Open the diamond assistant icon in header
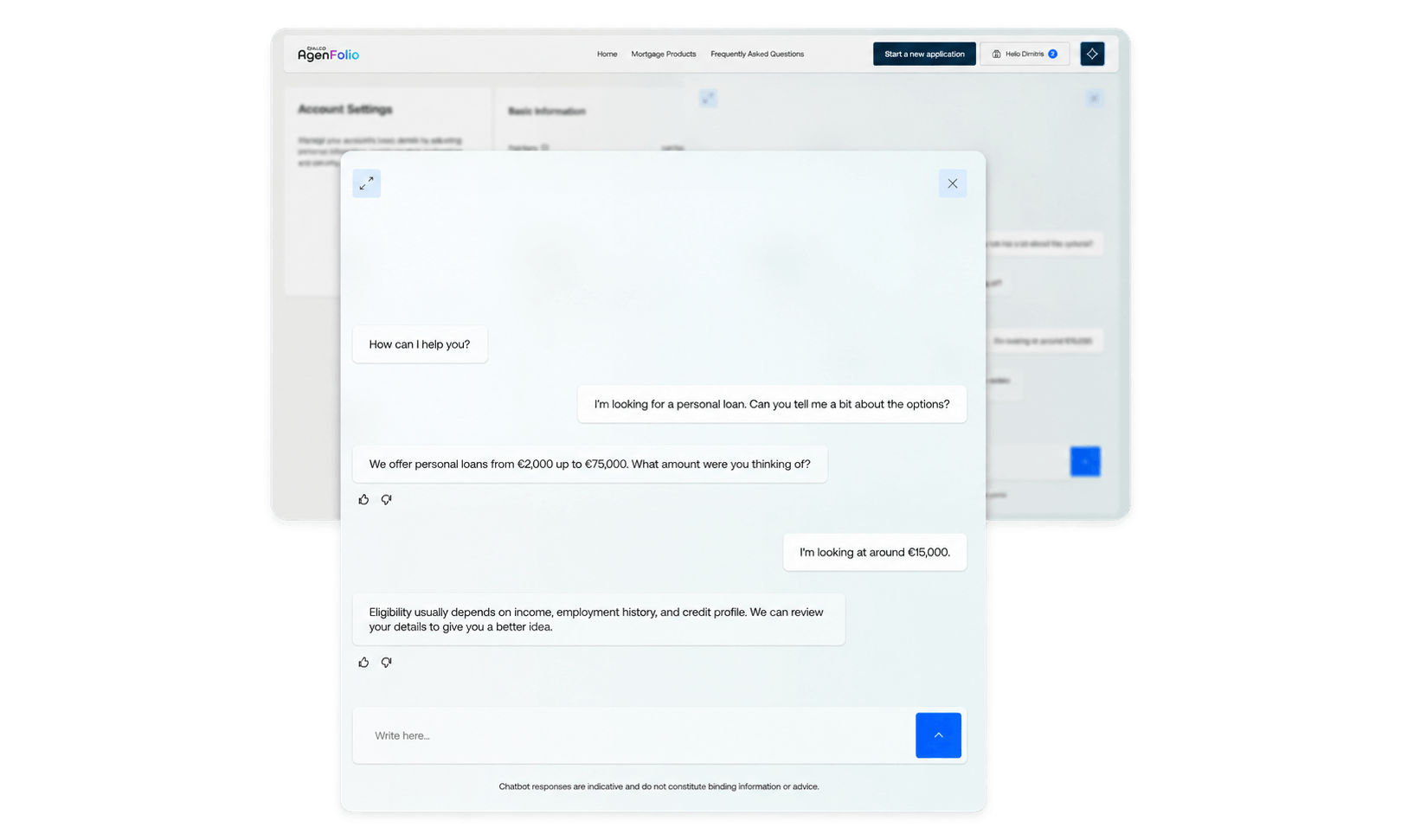 [1092, 54]
